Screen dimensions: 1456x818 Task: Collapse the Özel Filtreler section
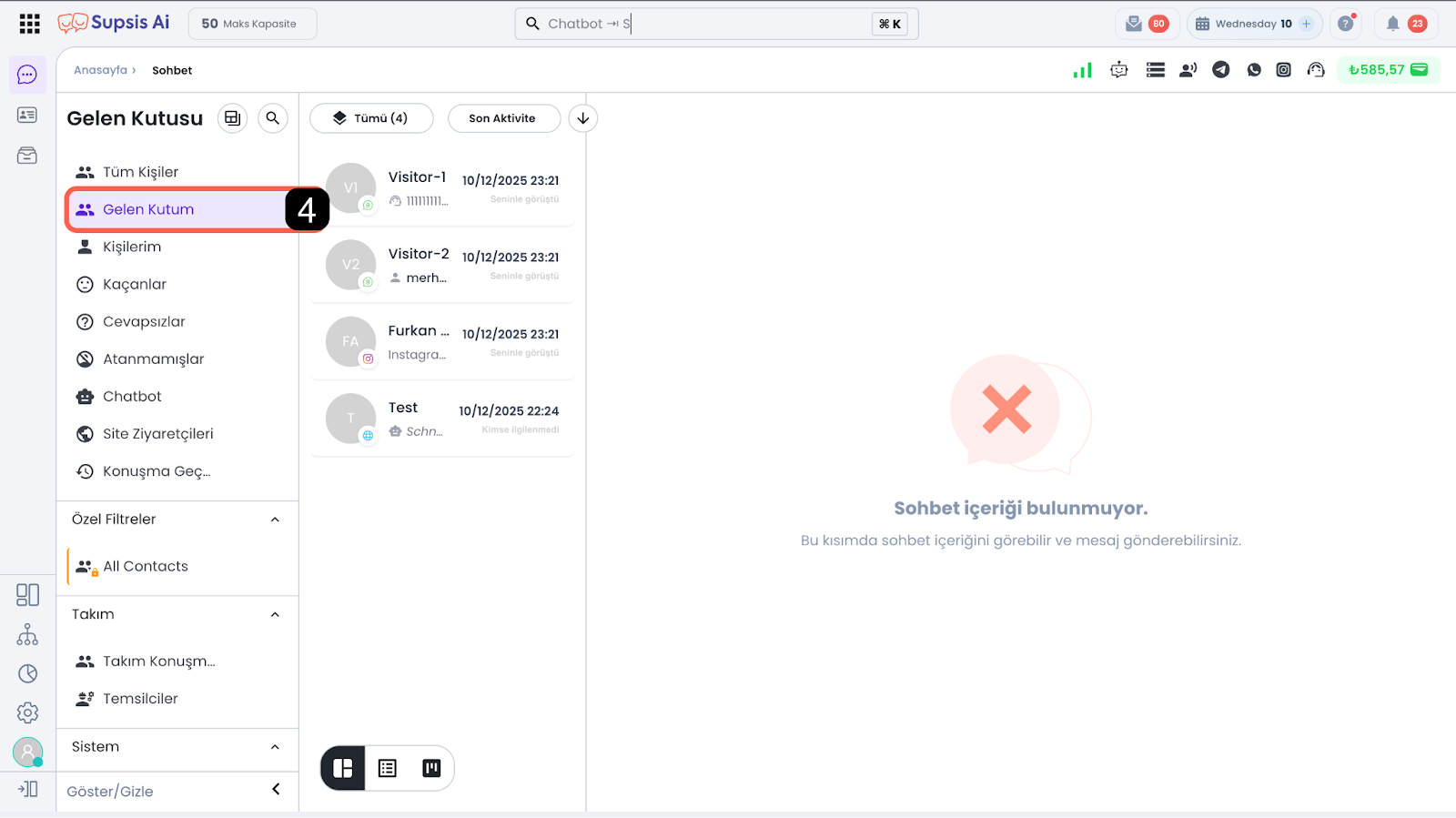[275, 520]
